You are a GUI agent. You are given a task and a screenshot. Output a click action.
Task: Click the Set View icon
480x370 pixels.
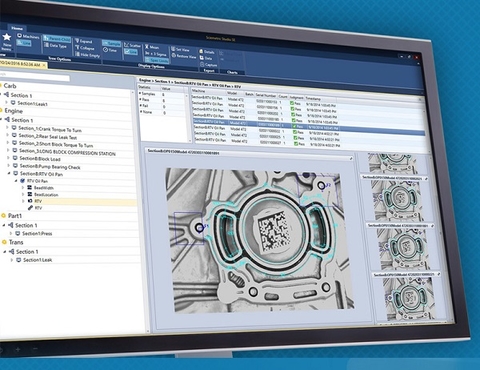[173, 49]
